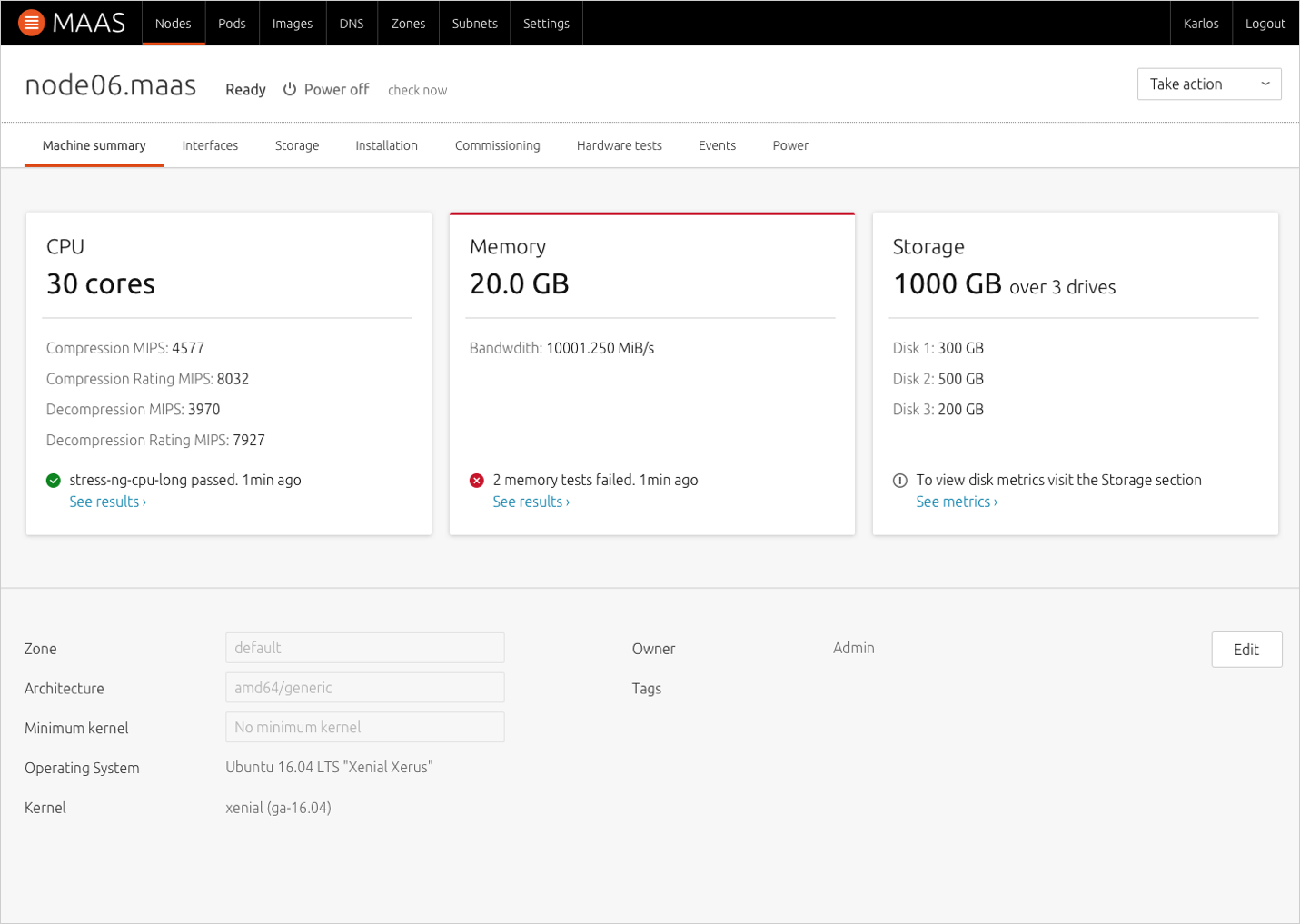Click the green passed check icon
The width and height of the screenshot is (1300, 924).
click(54, 481)
